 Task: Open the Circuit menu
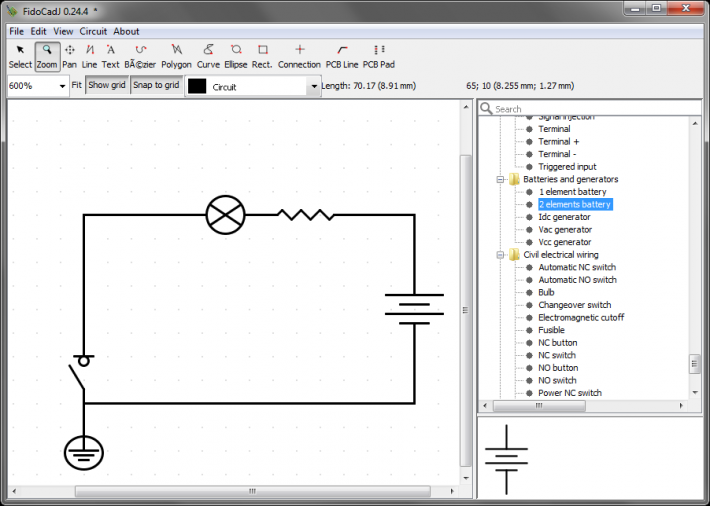point(93,31)
